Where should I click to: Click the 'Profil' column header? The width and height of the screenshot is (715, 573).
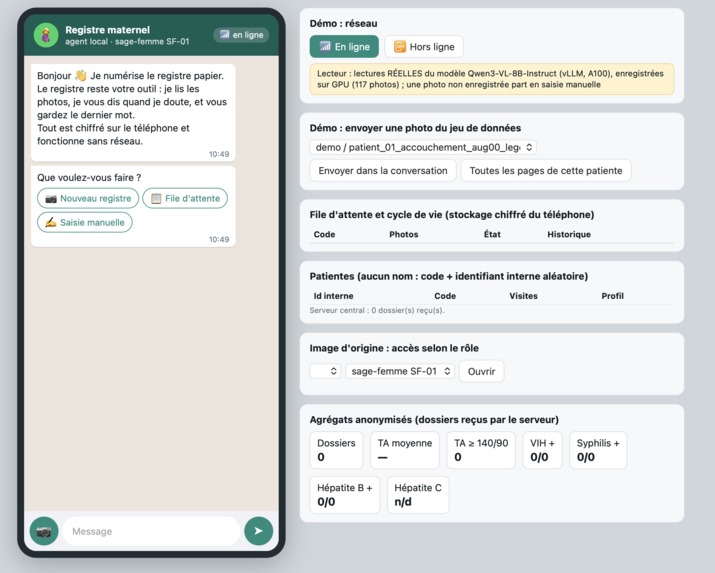pos(612,296)
